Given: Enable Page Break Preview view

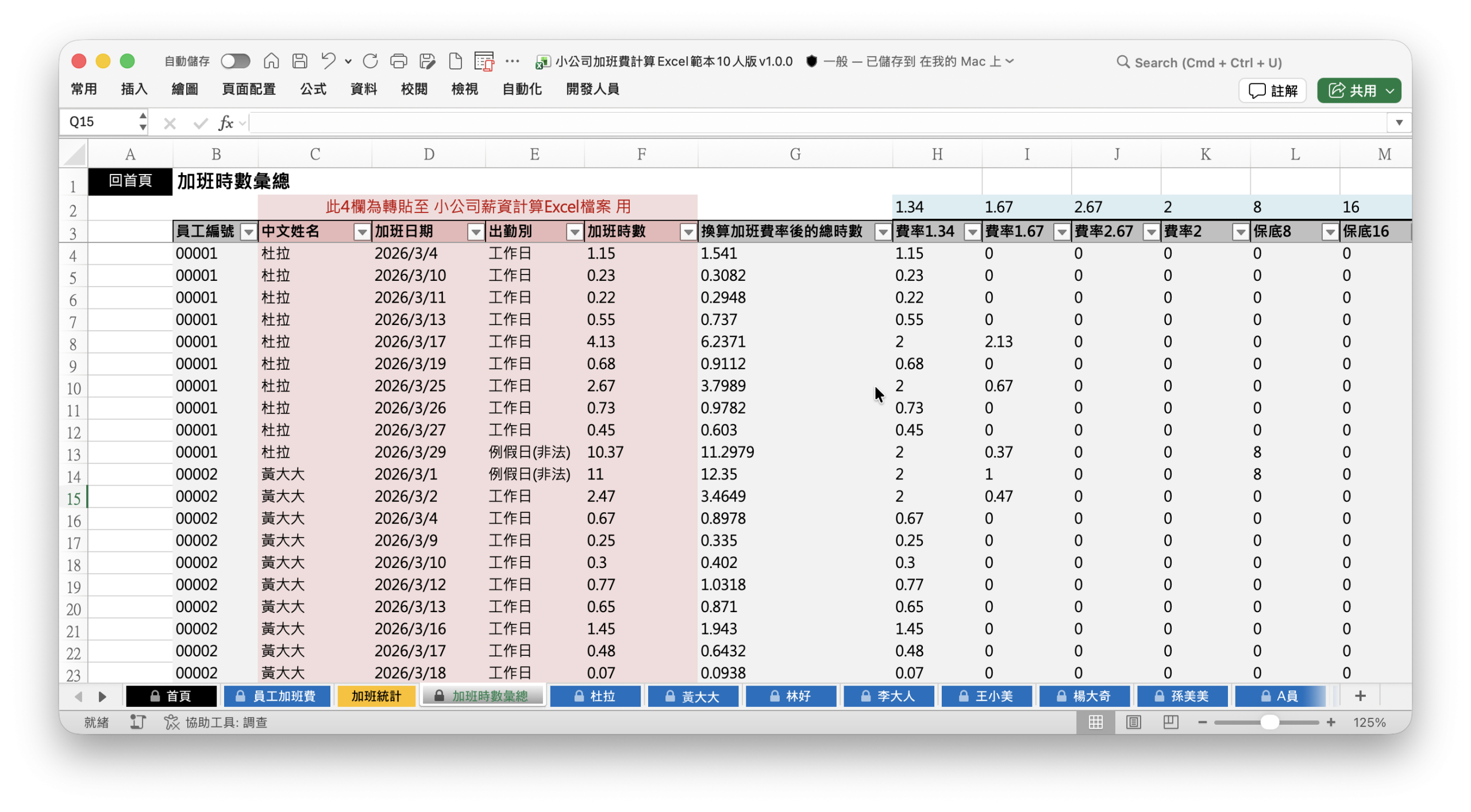Looking at the screenshot, I should tap(1170, 722).
